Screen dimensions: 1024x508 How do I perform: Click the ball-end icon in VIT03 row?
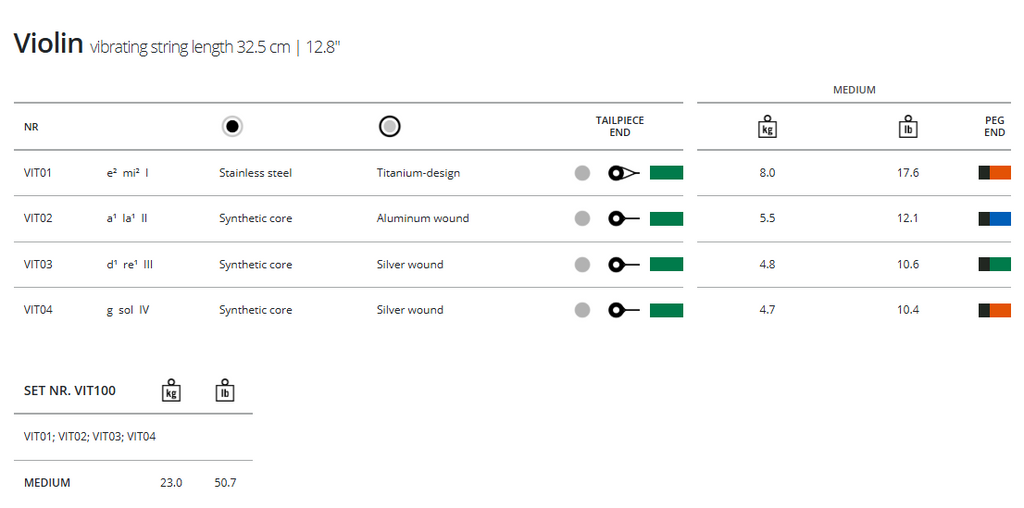pyautogui.click(x=624, y=264)
